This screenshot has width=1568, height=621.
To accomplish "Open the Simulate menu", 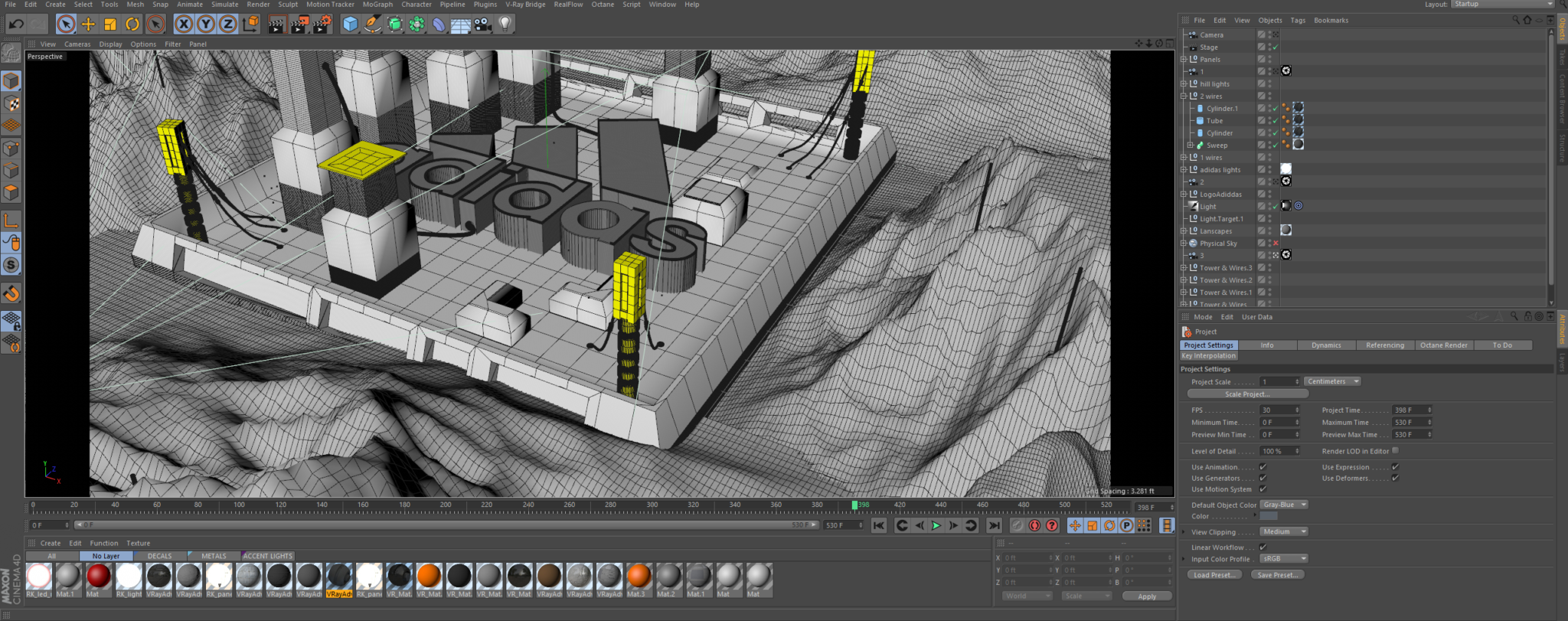I will click(x=224, y=5).
